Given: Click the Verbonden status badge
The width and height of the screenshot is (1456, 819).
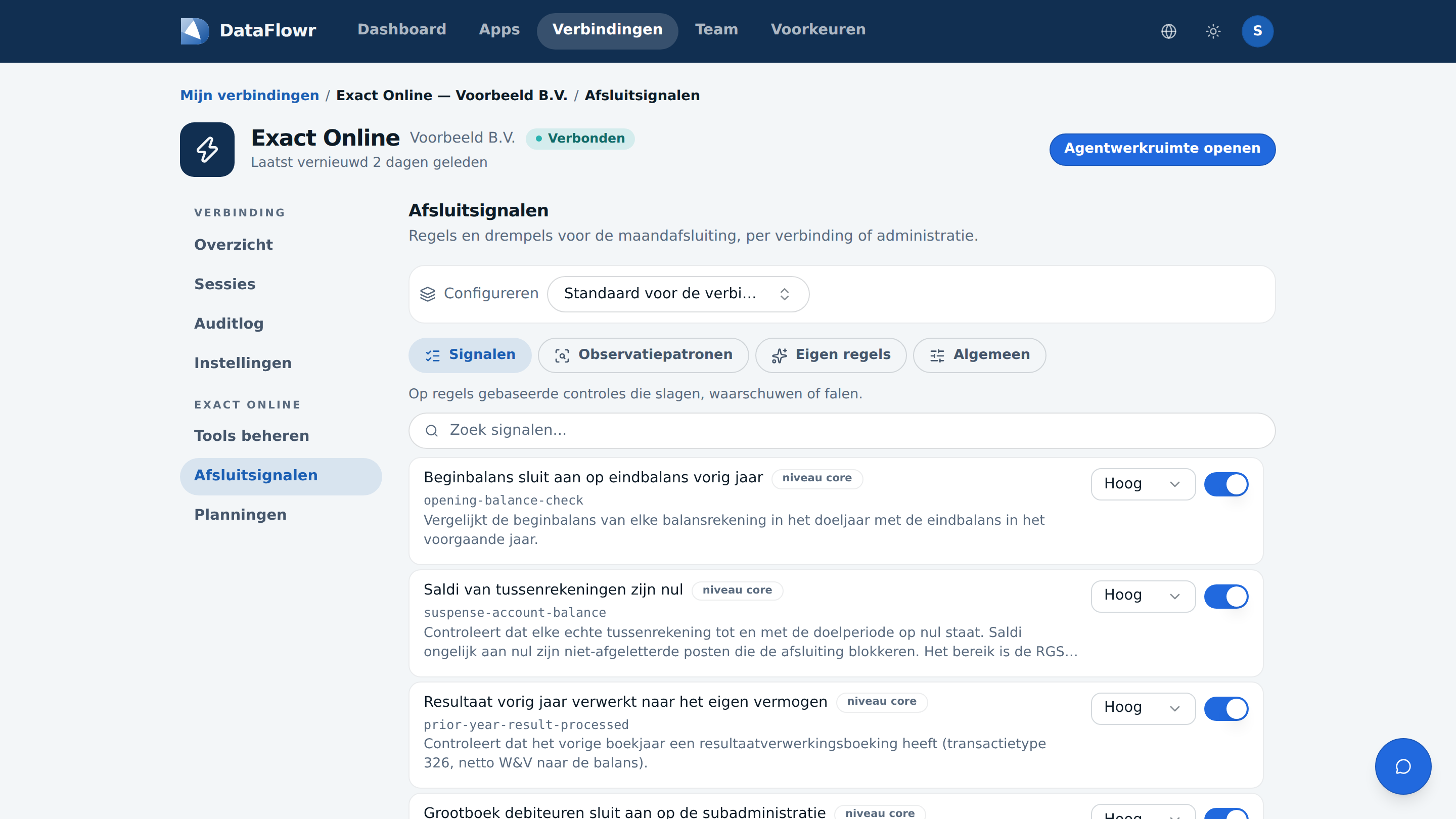Looking at the screenshot, I should (580, 139).
